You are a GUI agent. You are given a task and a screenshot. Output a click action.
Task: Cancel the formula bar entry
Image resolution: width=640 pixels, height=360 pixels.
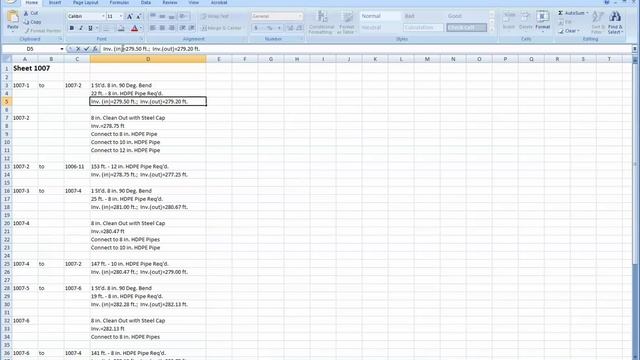78,49
